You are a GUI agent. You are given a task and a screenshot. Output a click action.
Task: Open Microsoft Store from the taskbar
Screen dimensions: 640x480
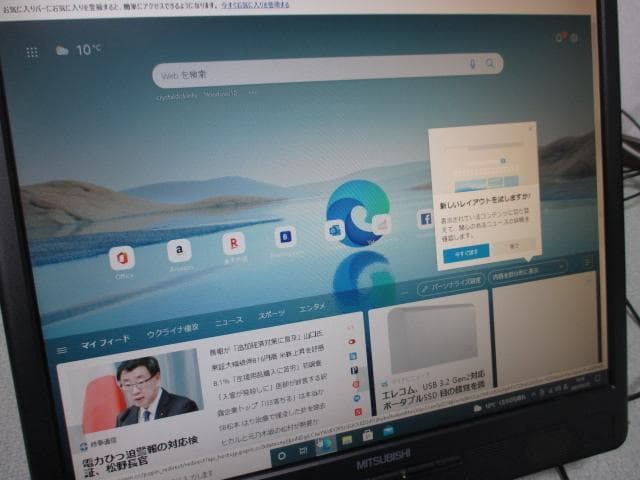pos(367,436)
